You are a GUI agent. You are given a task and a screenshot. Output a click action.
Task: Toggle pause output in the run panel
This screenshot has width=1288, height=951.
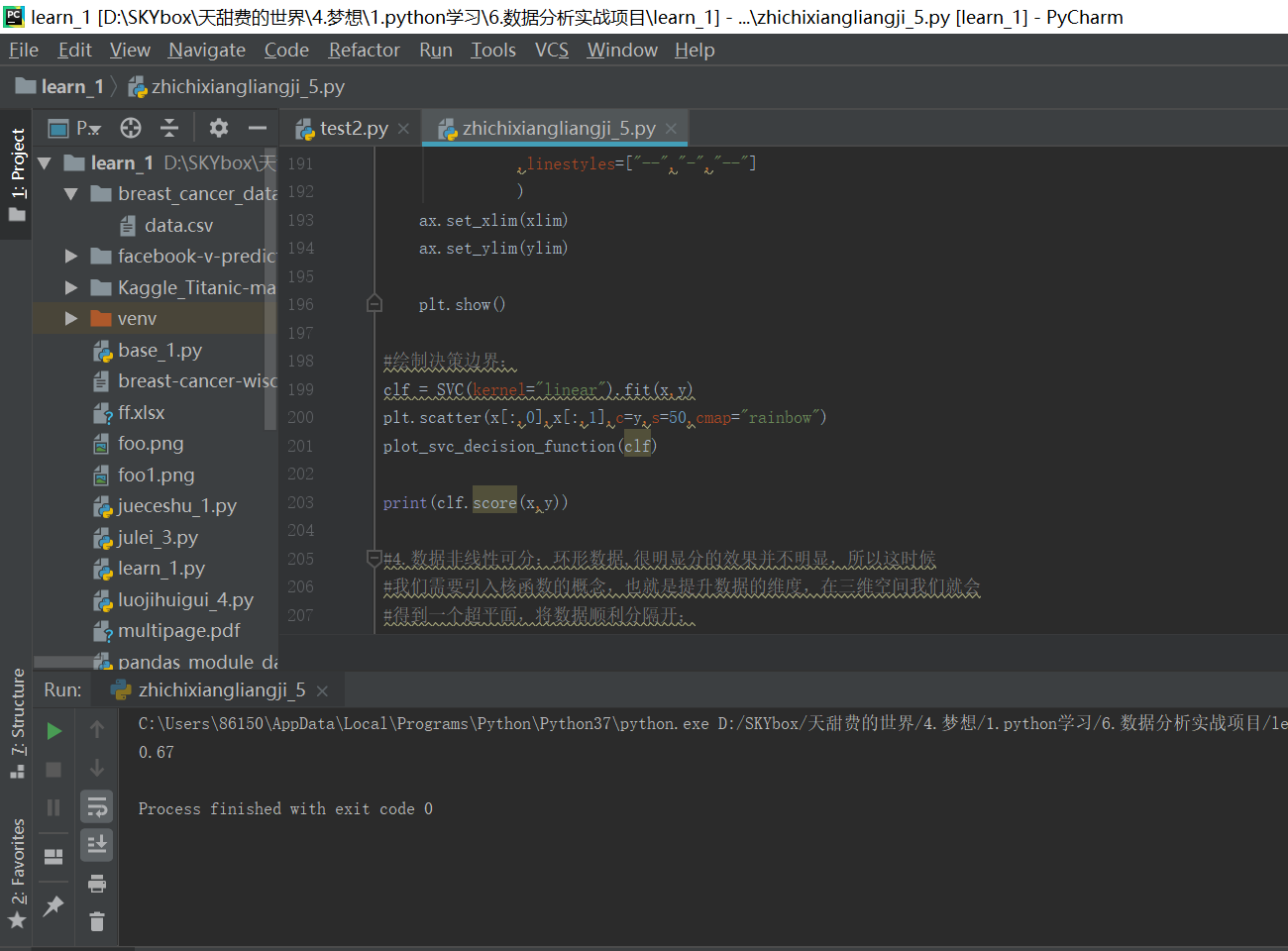[x=54, y=806]
